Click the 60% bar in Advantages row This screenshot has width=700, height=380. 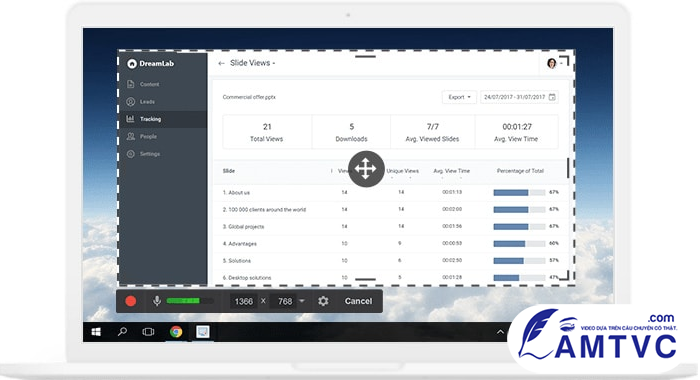[519, 244]
